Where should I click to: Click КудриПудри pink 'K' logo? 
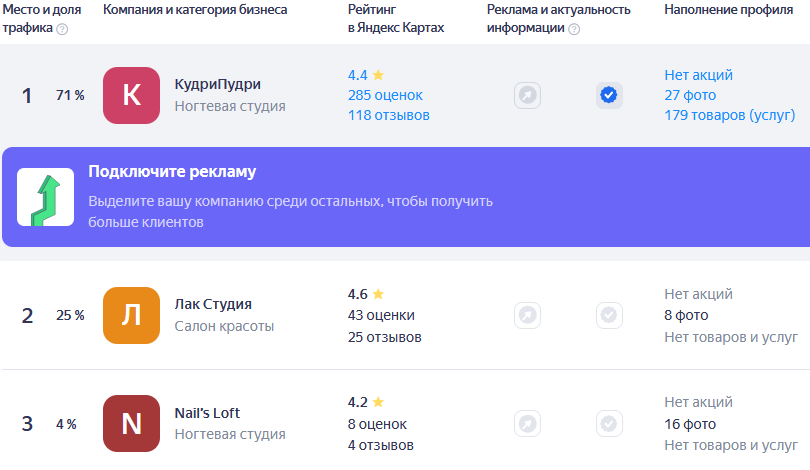131,95
